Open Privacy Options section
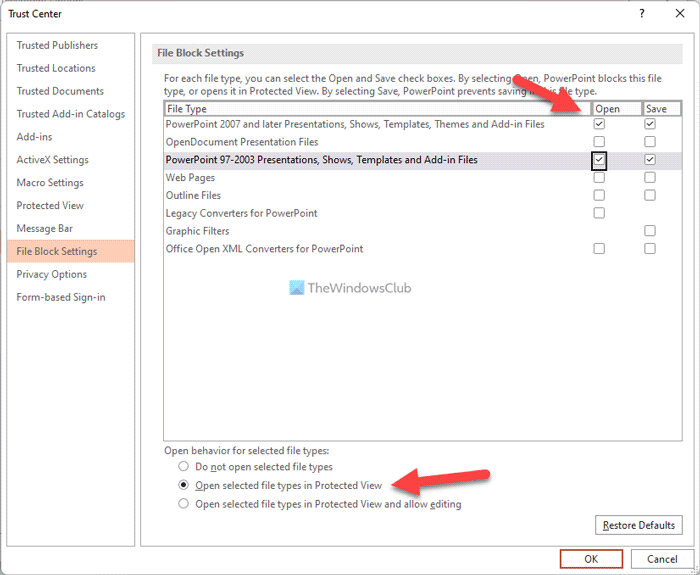 [71, 274]
